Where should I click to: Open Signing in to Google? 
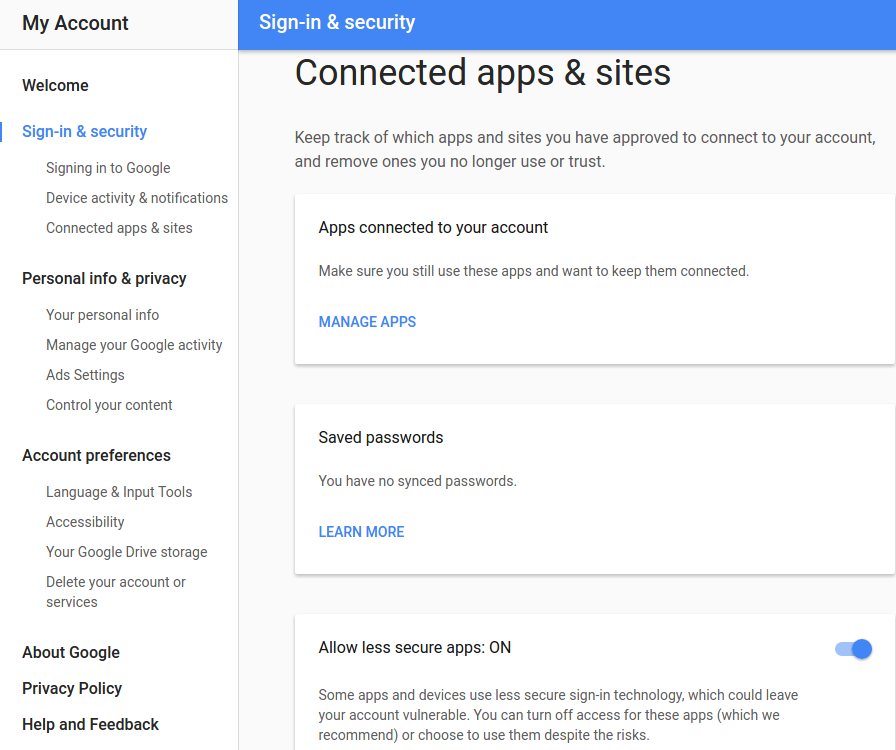click(108, 168)
